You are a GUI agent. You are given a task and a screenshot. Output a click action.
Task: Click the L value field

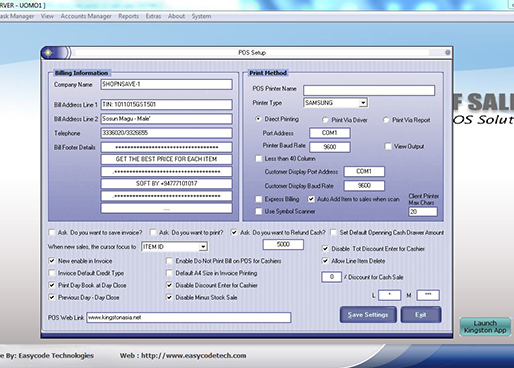(389, 295)
